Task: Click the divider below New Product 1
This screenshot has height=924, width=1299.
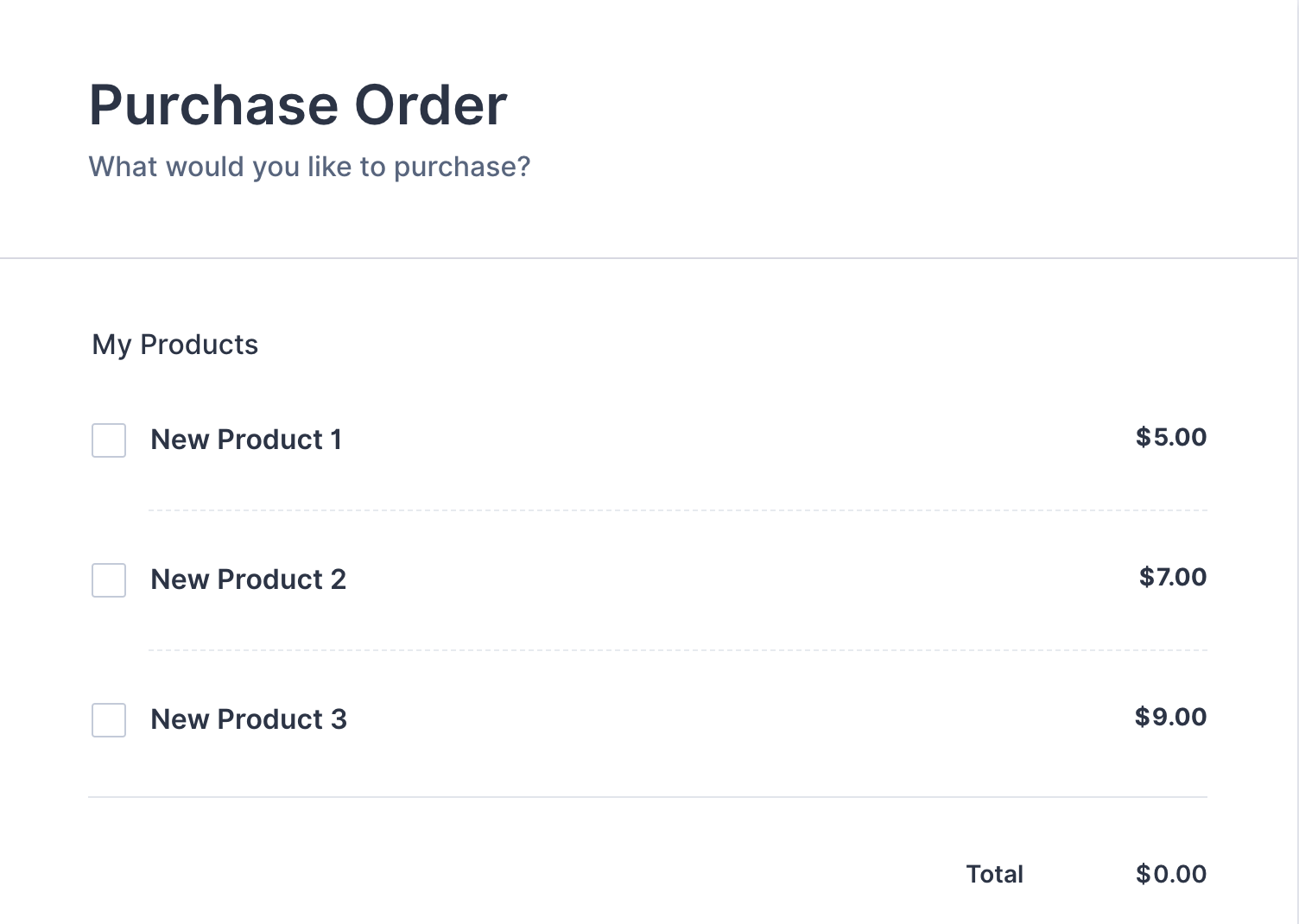Action: tap(676, 509)
